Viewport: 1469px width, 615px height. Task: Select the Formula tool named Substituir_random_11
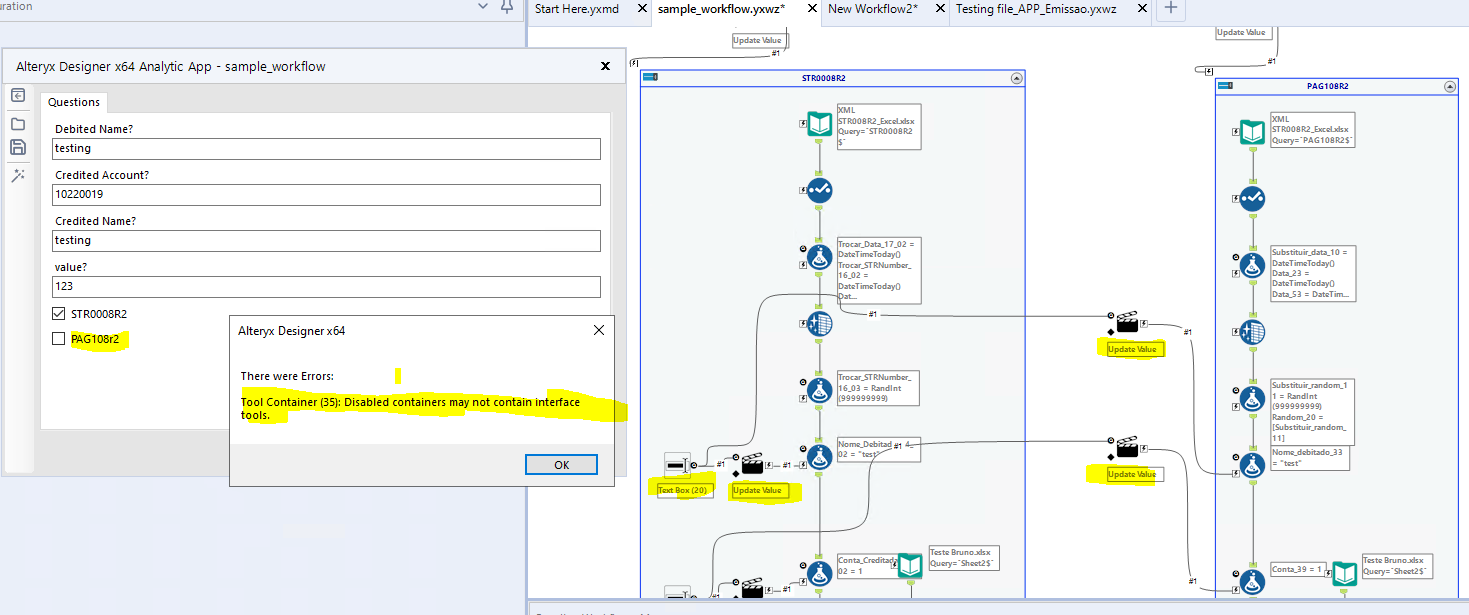pos(1251,399)
